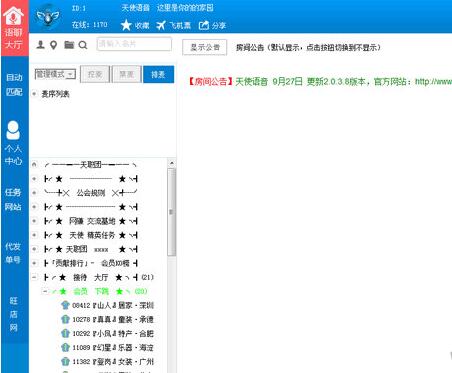Click the blue 排麦 button
The height and width of the screenshot is (373, 452).
click(x=158, y=74)
